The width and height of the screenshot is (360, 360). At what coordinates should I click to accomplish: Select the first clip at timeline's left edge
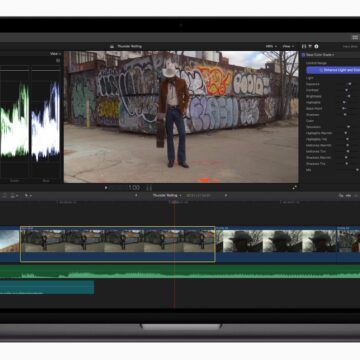pyautogui.click(x=10, y=244)
